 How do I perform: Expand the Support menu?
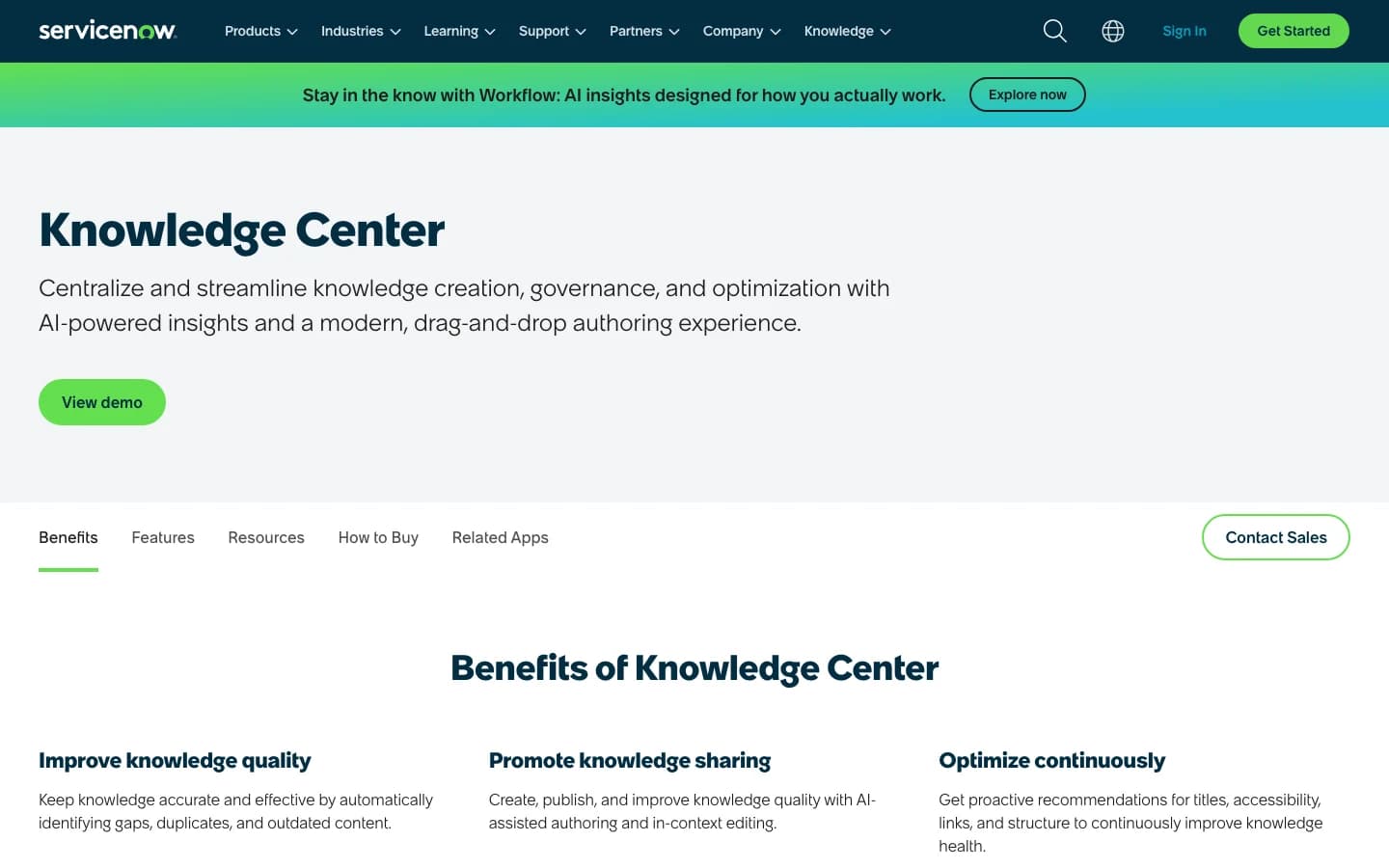(x=553, y=31)
